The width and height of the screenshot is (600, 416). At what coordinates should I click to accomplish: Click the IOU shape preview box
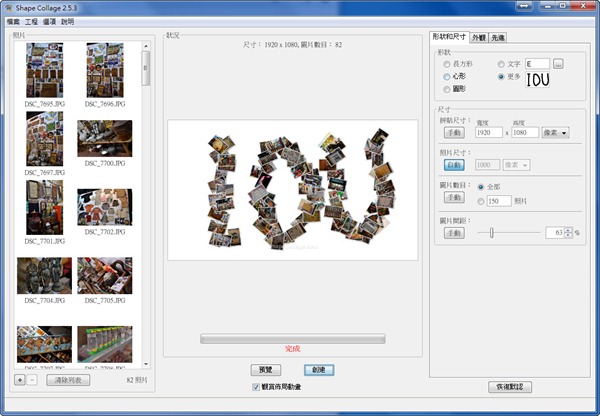click(x=538, y=80)
